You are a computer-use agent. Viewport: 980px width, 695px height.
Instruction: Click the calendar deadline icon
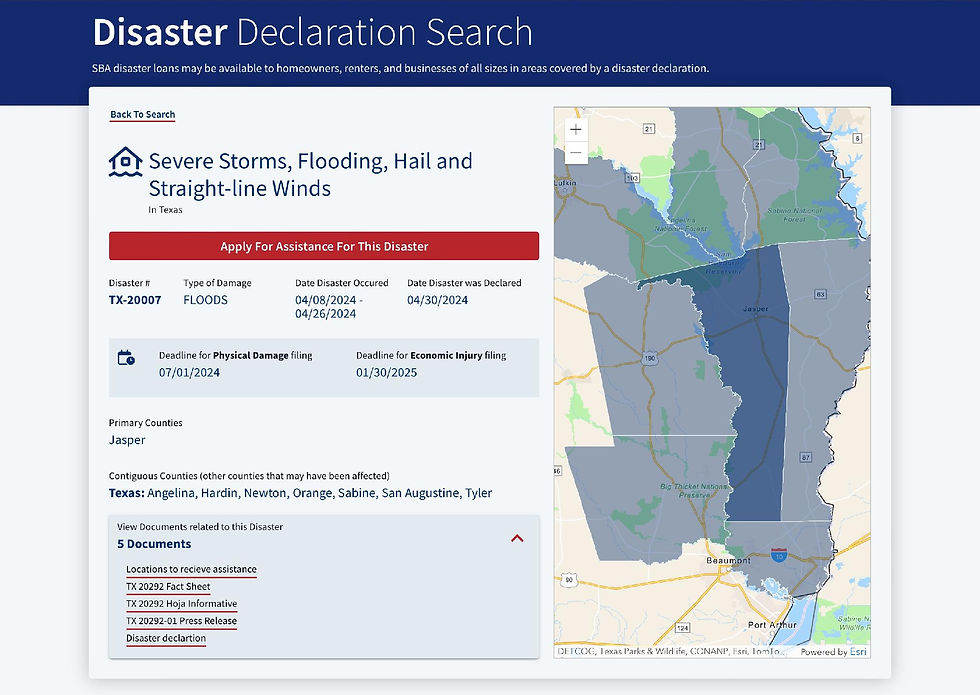tap(126, 358)
